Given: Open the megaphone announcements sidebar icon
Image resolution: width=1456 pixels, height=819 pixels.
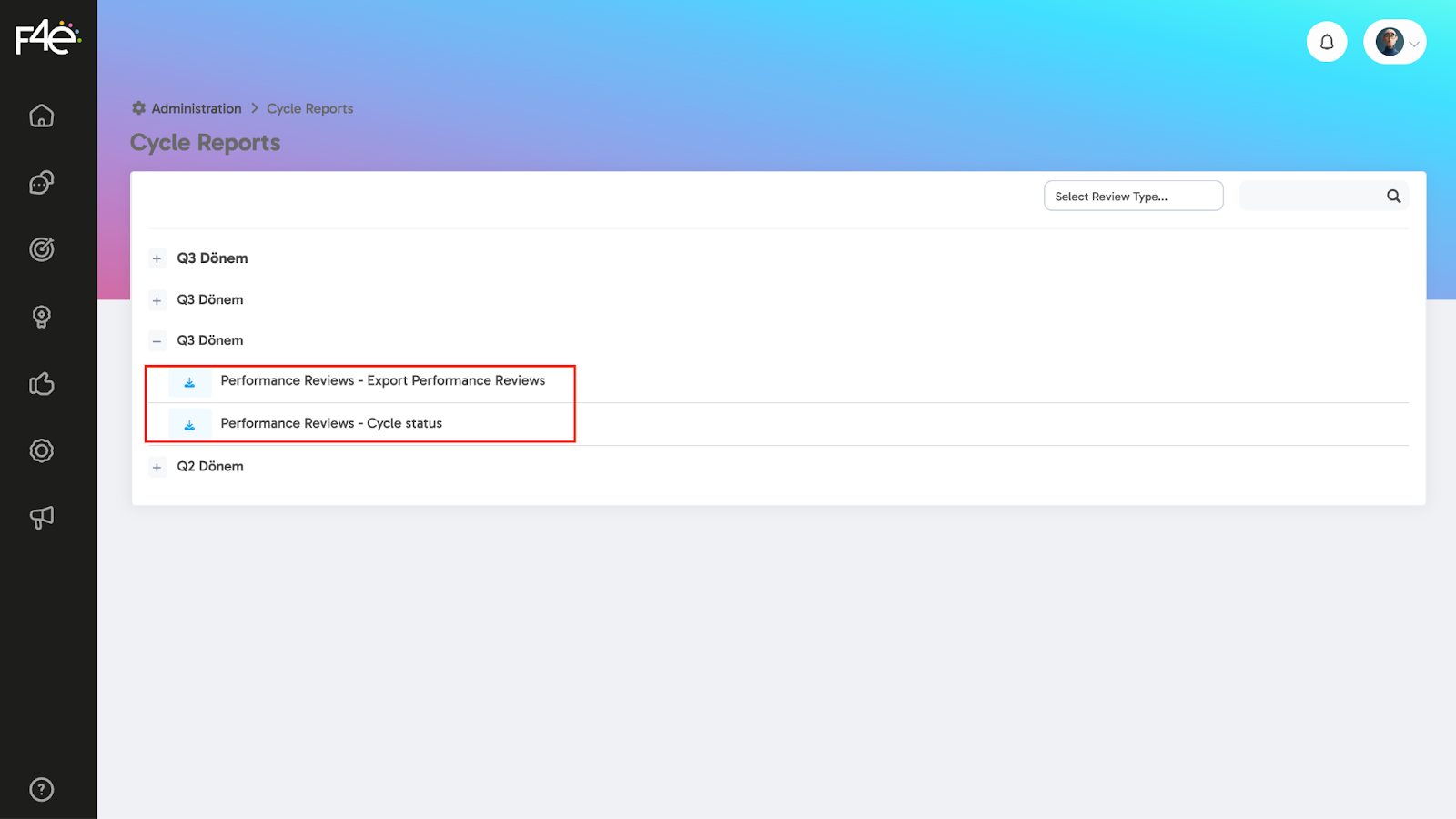Looking at the screenshot, I should (42, 518).
